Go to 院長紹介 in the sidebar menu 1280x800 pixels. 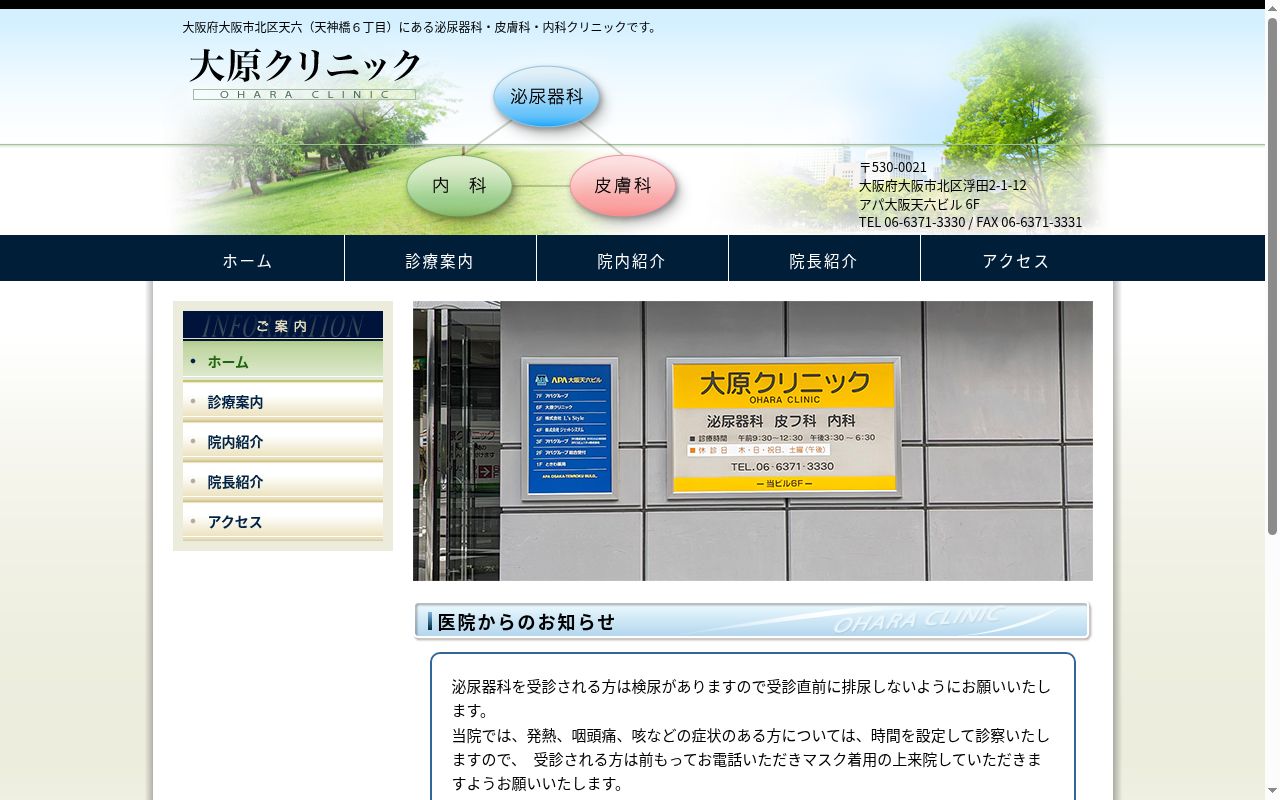coord(283,481)
